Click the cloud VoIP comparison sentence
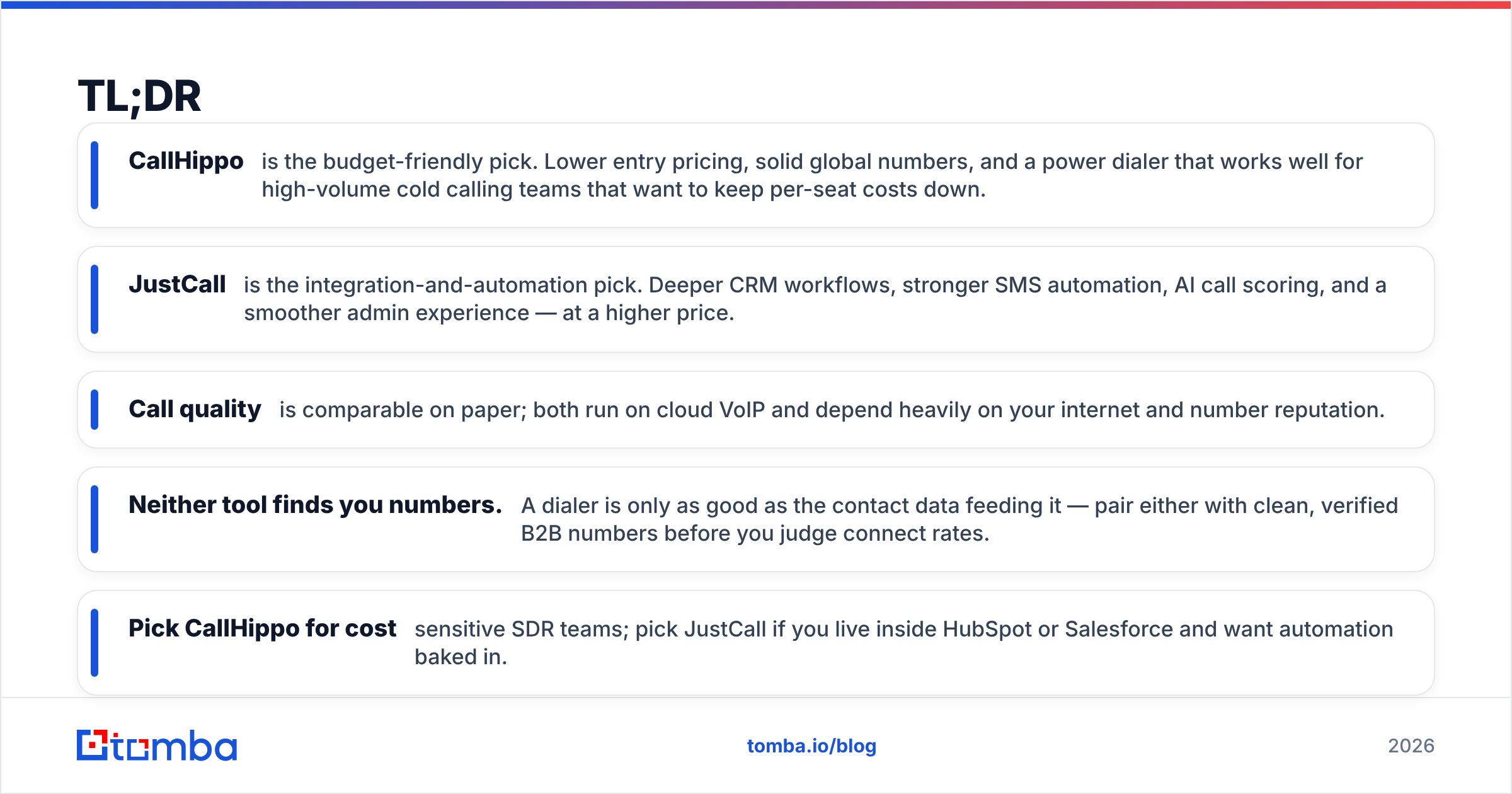Image resolution: width=1512 pixels, height=794 pixels. (x=832, y=410)
